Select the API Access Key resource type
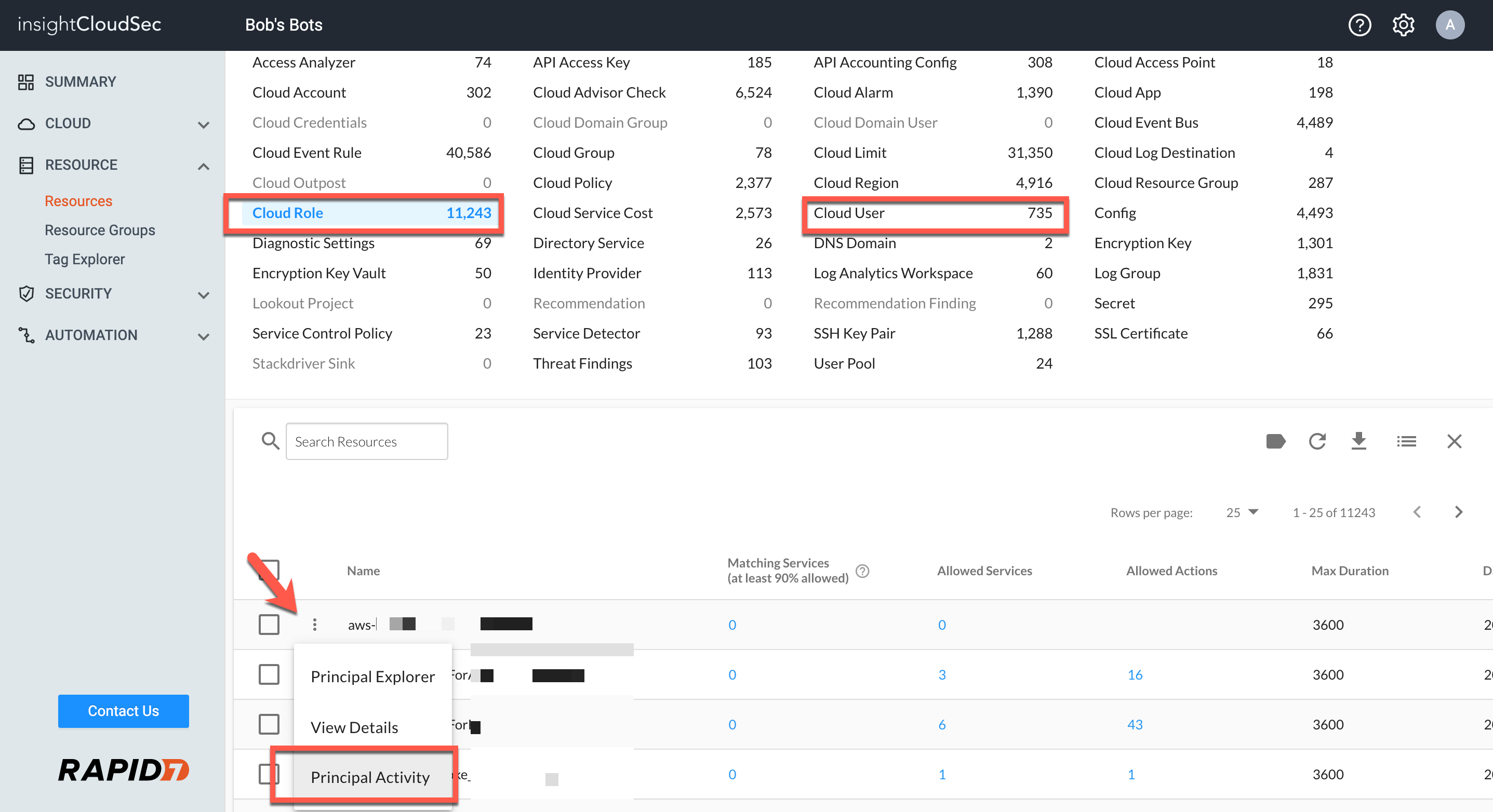Image resolution: width=1493 pixels, height=812 pixels. coord(652,62)
